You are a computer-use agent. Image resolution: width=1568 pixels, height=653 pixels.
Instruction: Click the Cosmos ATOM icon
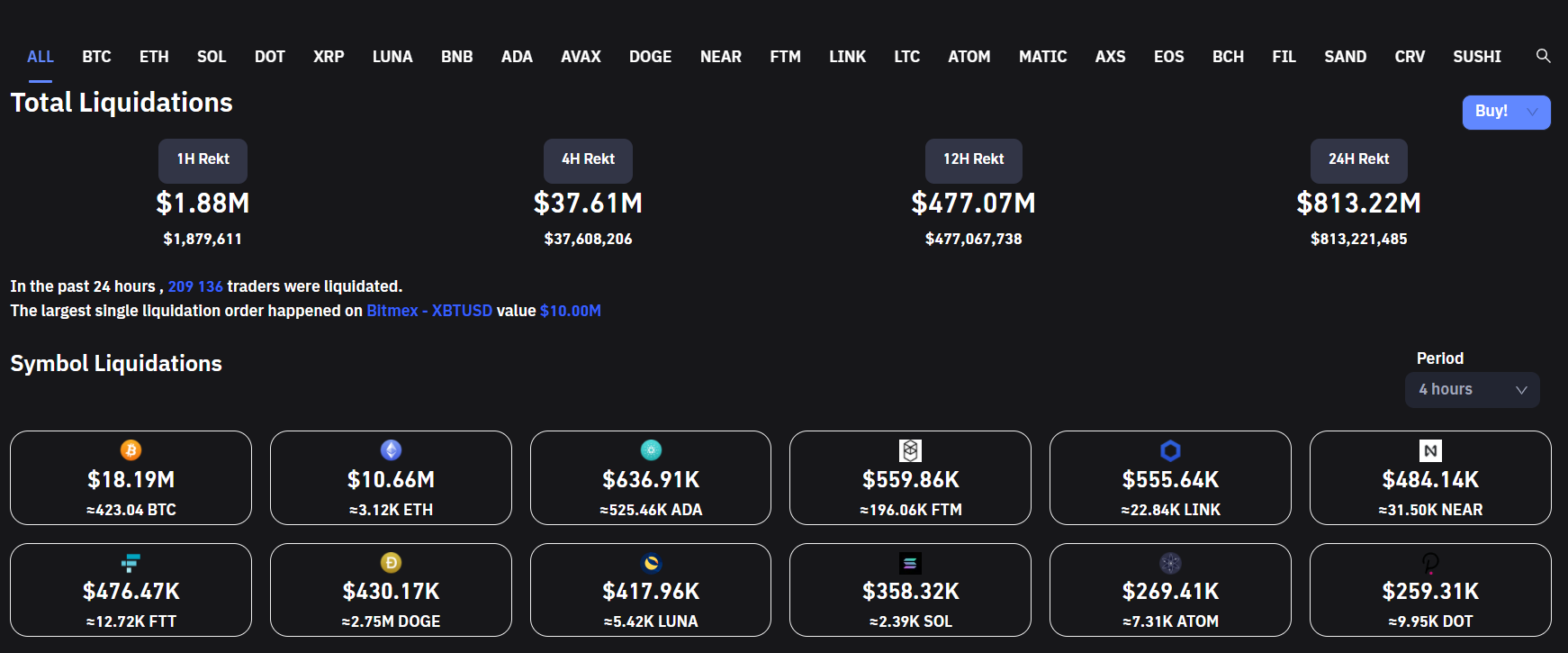pos(1170,563)
